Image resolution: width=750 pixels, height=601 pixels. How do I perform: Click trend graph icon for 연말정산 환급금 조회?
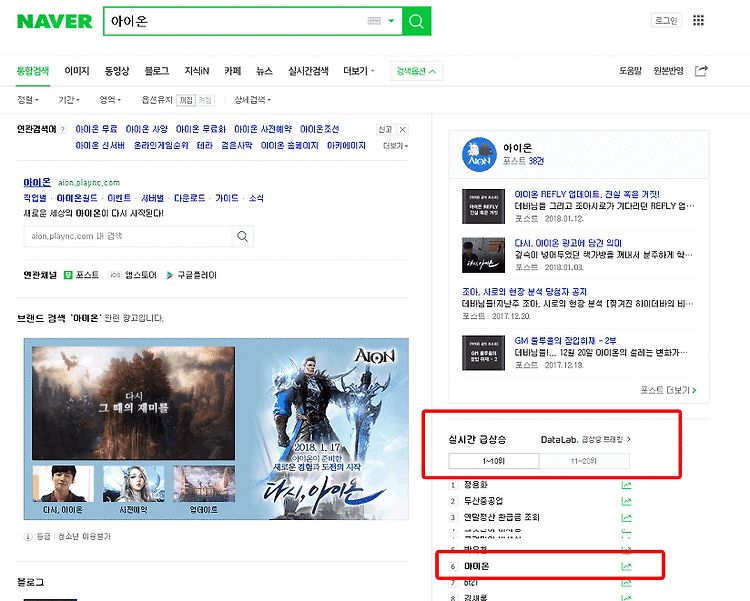point(626,518)
